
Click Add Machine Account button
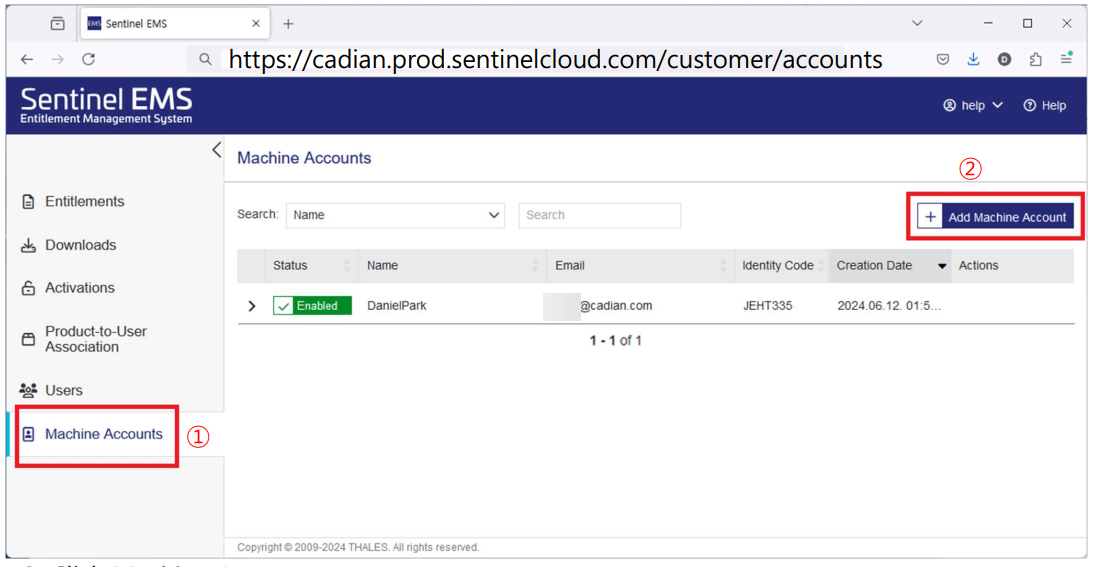coord(996,217)
